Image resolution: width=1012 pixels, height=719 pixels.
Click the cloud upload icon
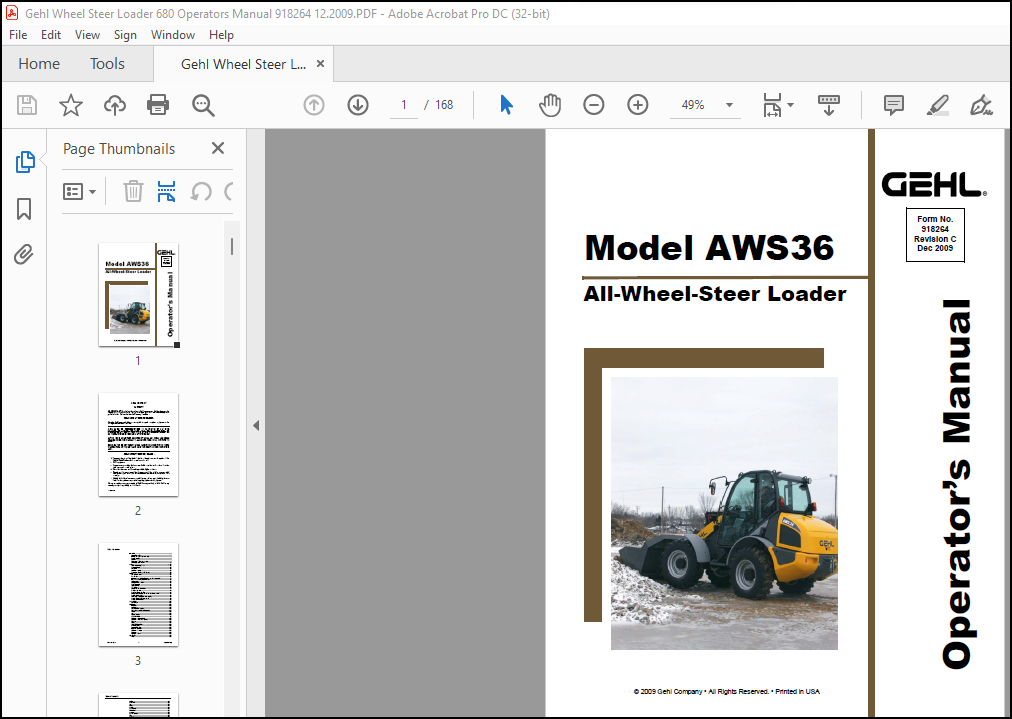[115, 105]
